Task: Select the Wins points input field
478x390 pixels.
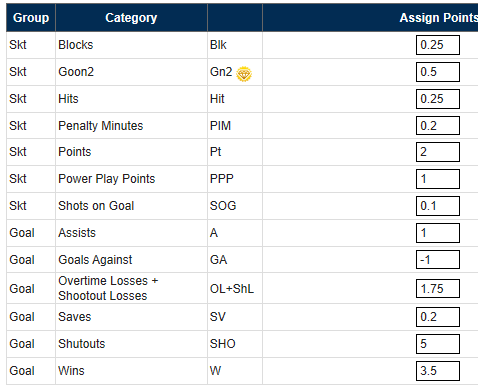Action: pos(438,371)
